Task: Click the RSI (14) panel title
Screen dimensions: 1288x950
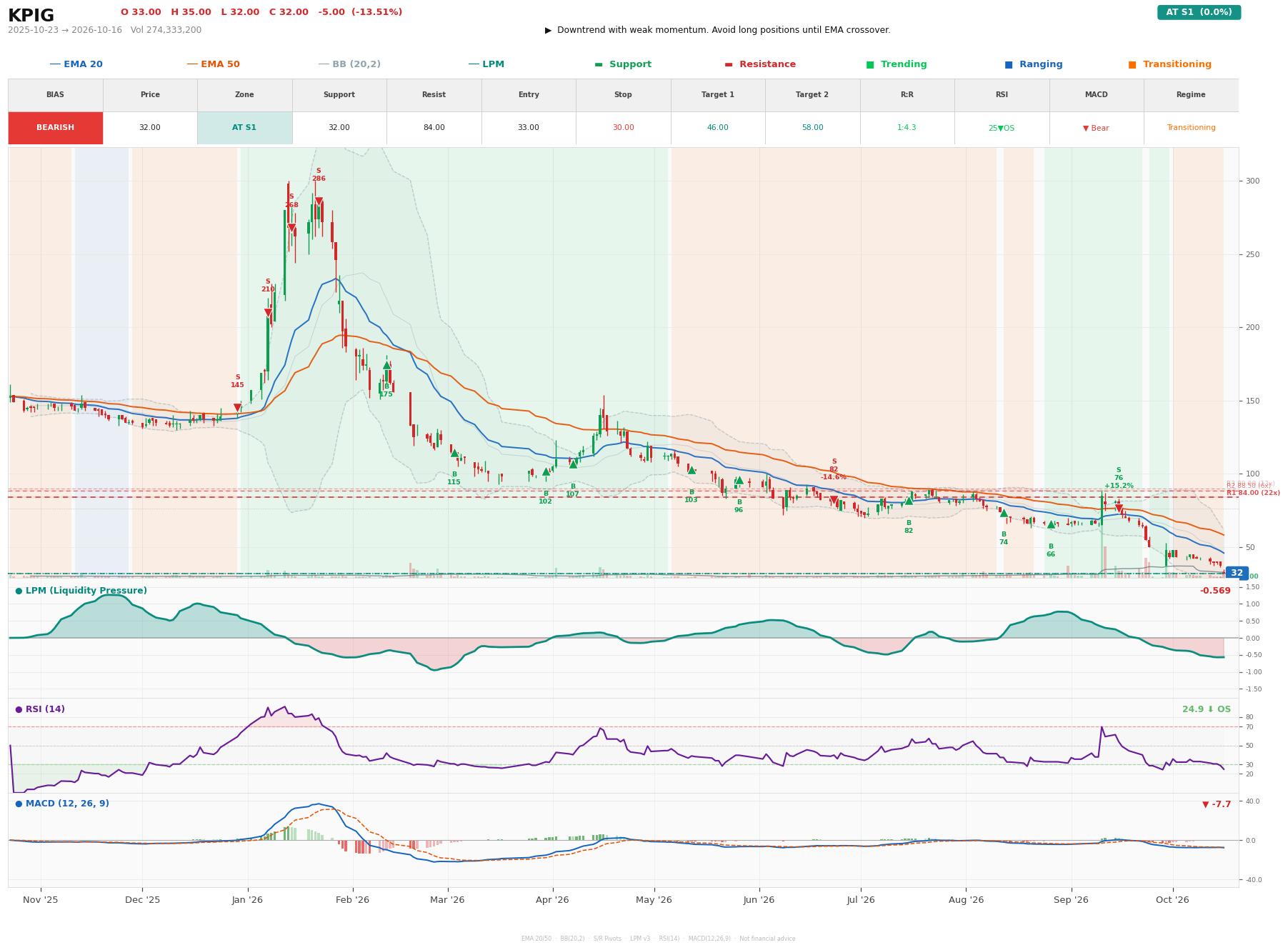Action: coord(40,709)
